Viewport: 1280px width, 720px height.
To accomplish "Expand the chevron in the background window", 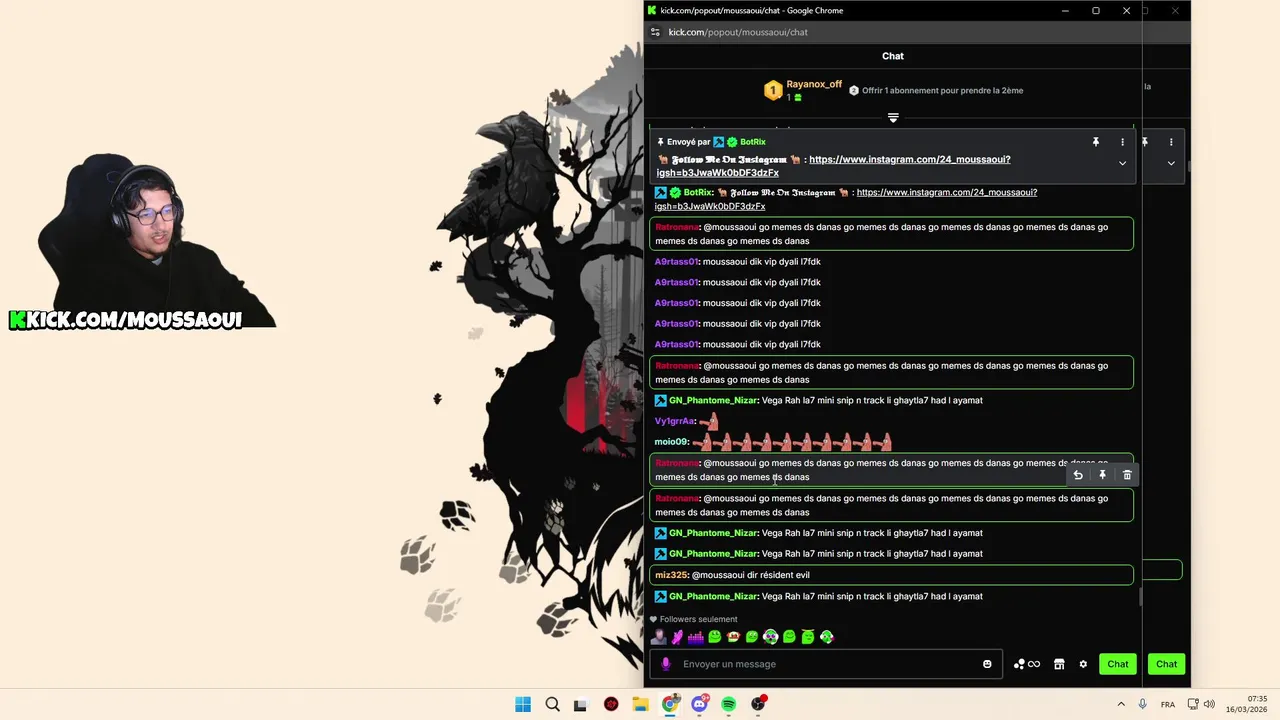I will 1171,163.
